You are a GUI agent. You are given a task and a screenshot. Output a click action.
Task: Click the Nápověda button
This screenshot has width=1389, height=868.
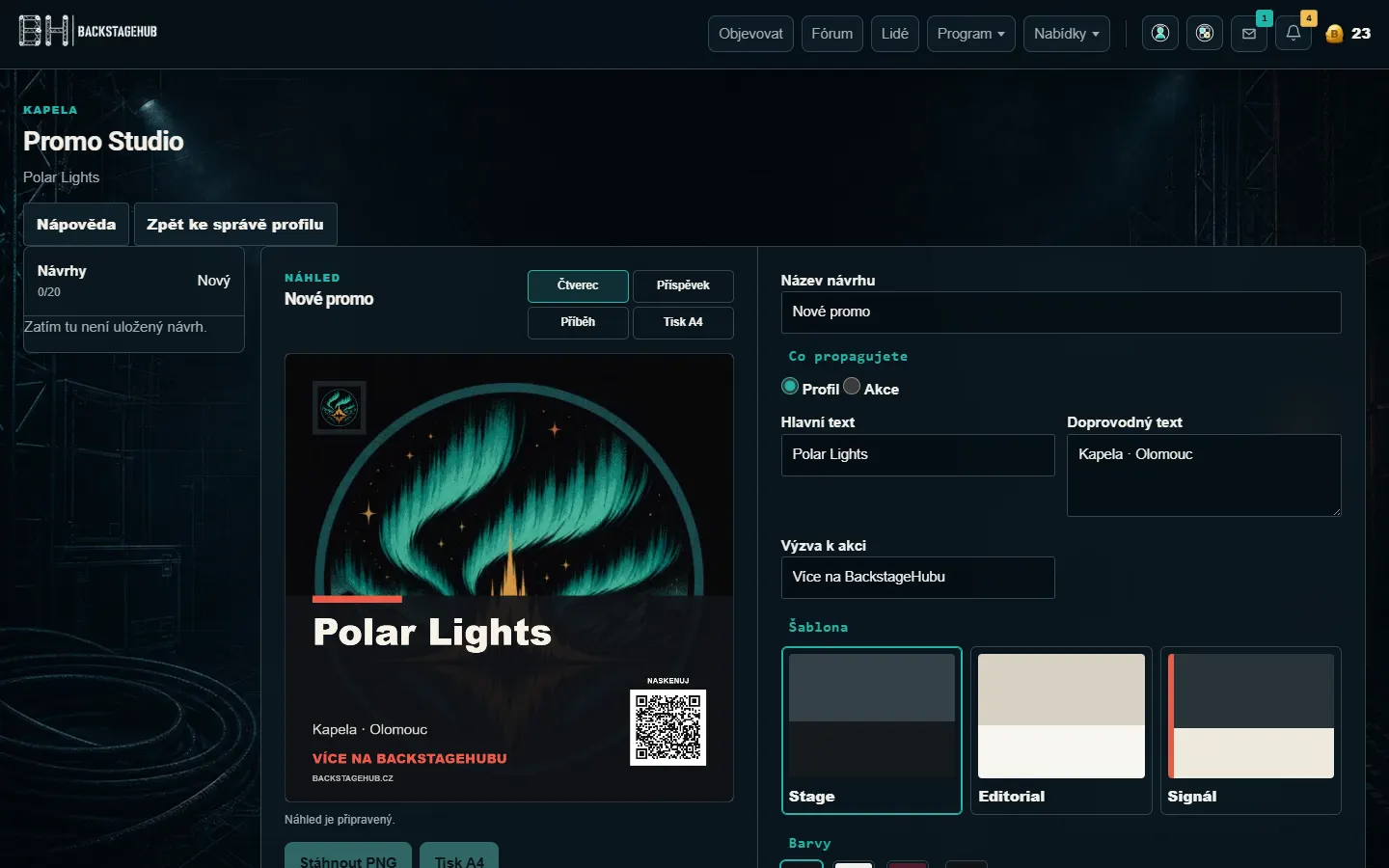point(76,225)
